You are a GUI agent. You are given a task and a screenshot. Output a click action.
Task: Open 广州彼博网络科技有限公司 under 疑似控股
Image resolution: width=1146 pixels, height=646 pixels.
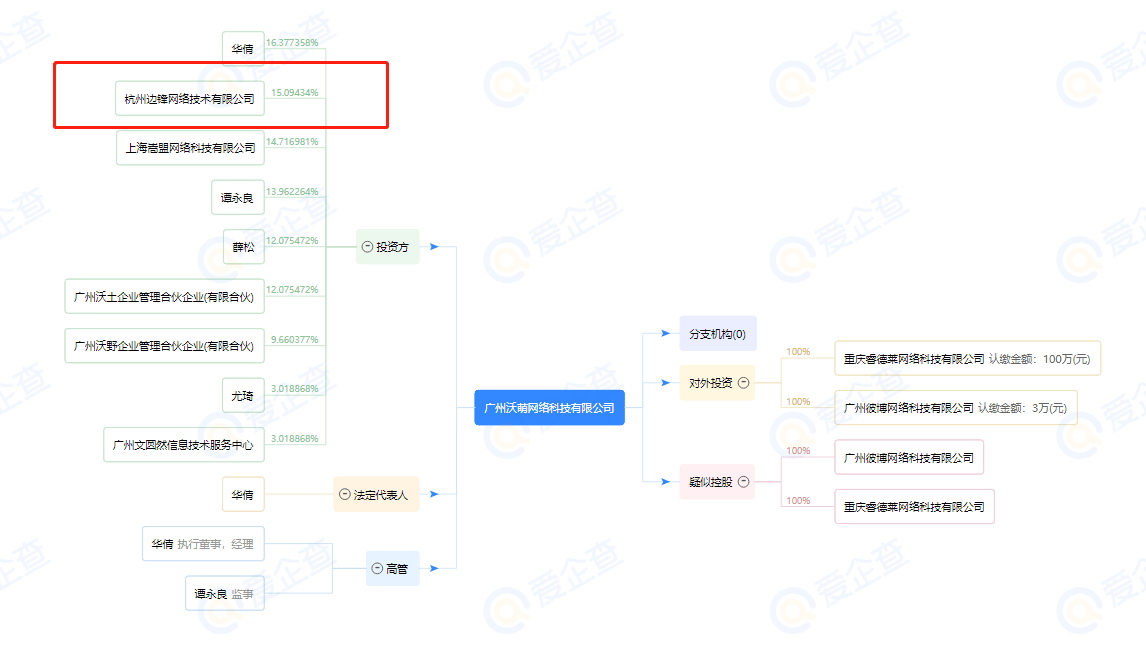[908, 458]
